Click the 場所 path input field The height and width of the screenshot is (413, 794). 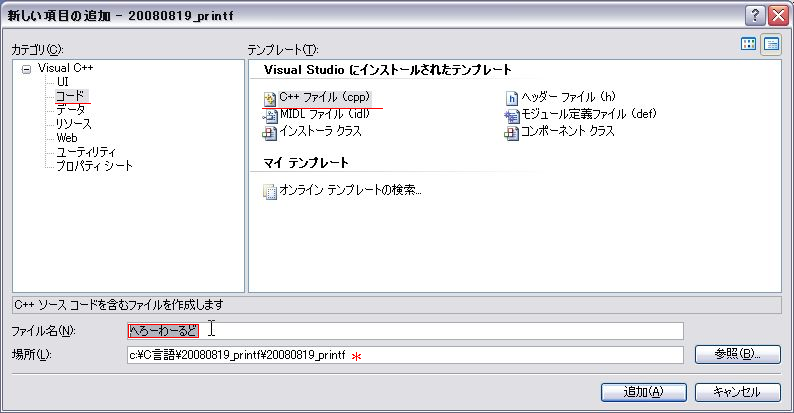tap(405, 355)
